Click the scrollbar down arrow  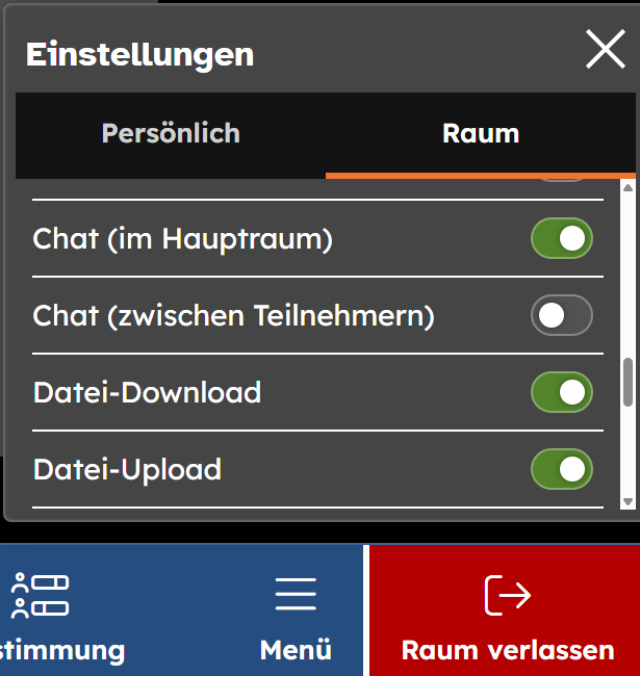pyautogui.click(x=628, y=501)
